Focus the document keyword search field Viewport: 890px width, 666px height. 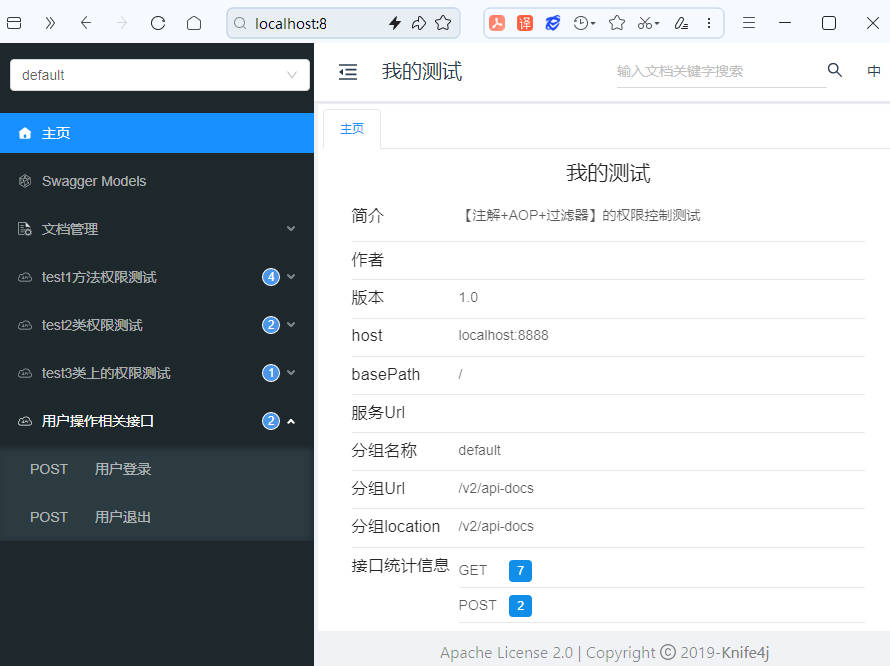click(x=721, y=72)
